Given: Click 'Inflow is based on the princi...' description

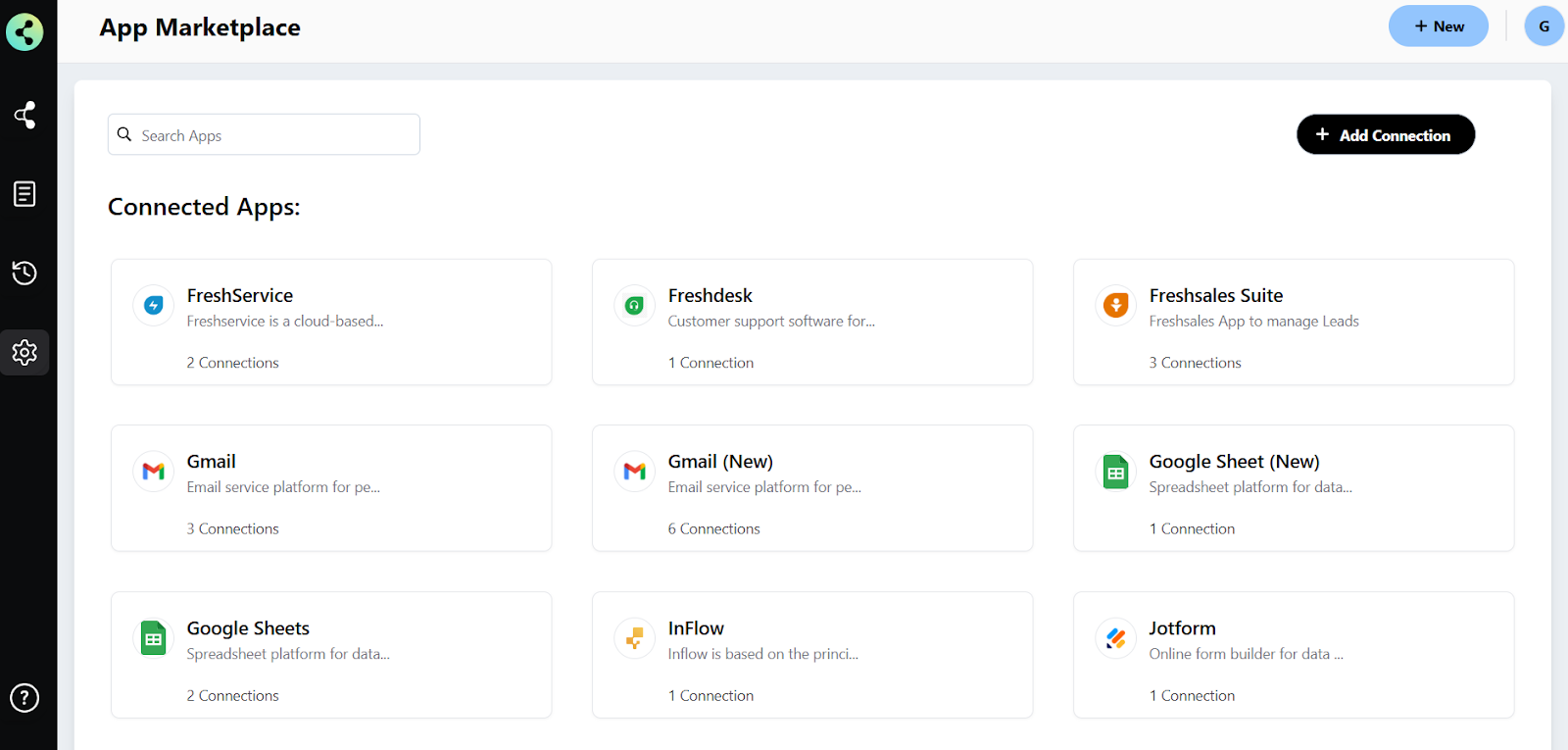Looking at the screenshot, I should [763, 654].
